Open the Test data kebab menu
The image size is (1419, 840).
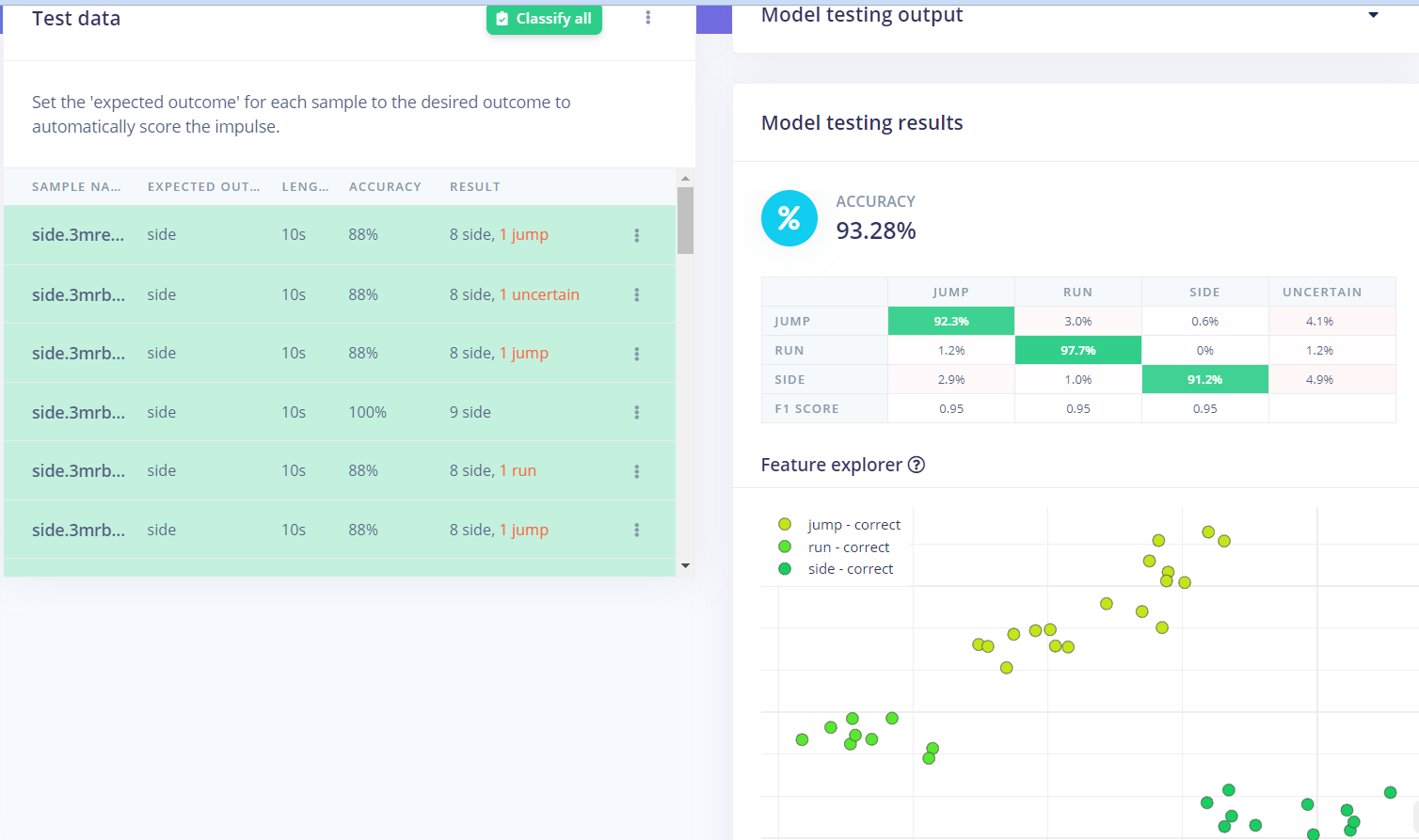tap(647, 18)
